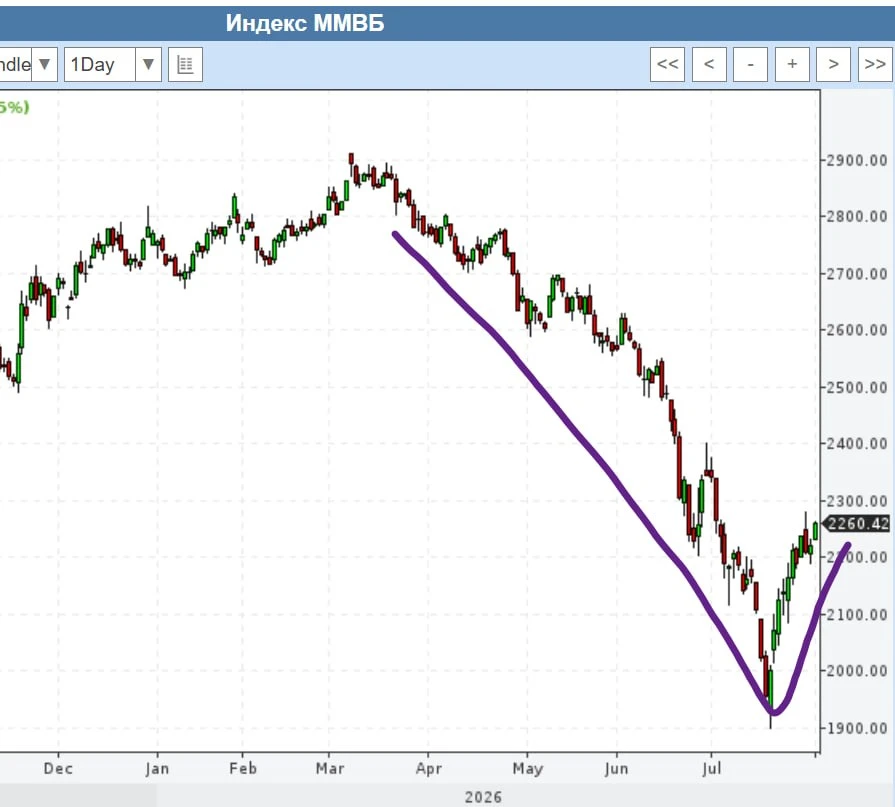The width and height of the screenshot is (895, 807).
Task: Click the 1900.00 price axis label
Action: click(x=857, y=728)
